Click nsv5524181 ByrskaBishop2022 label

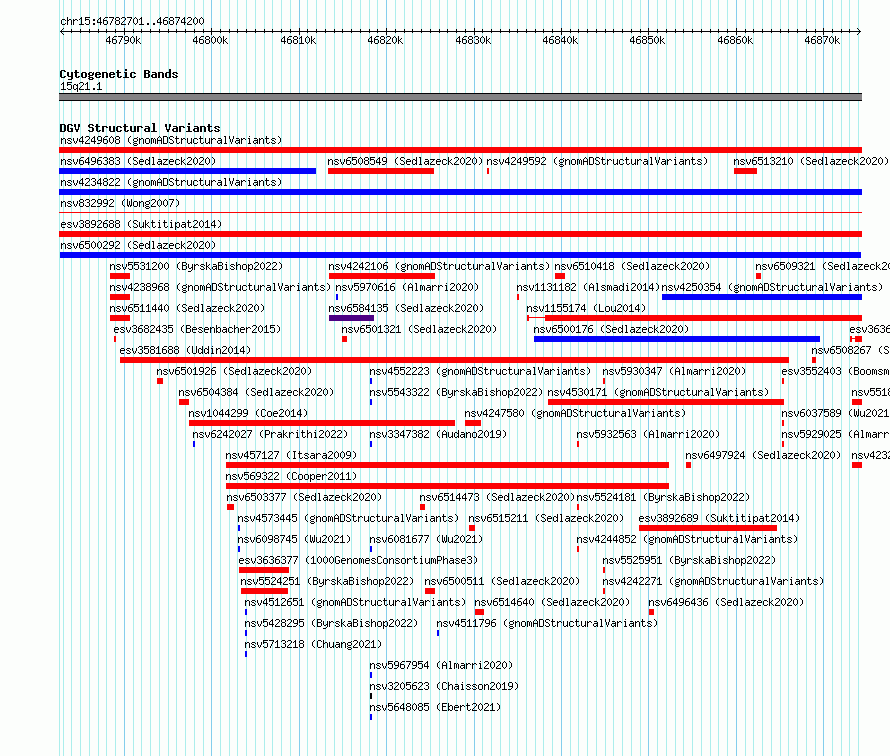[663, 497]
